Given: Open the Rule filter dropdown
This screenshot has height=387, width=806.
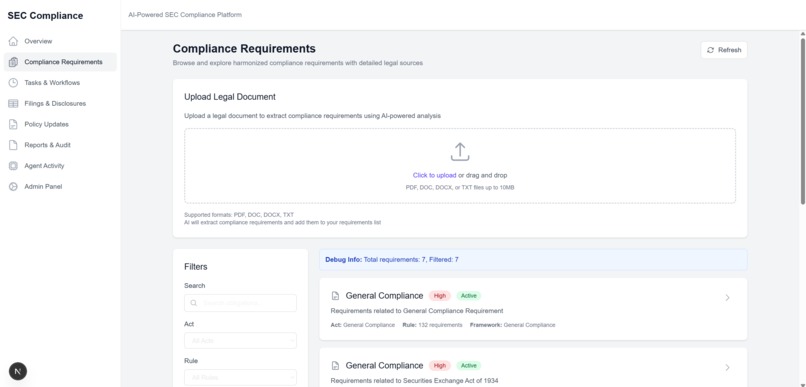Looking at the screenshot, I should (240, 378).
